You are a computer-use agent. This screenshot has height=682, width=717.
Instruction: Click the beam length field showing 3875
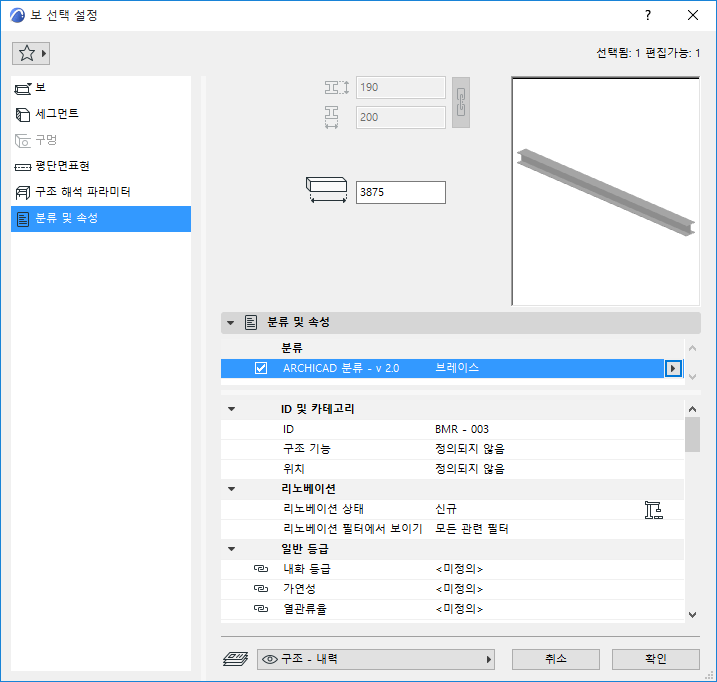[x=401, y=192]
